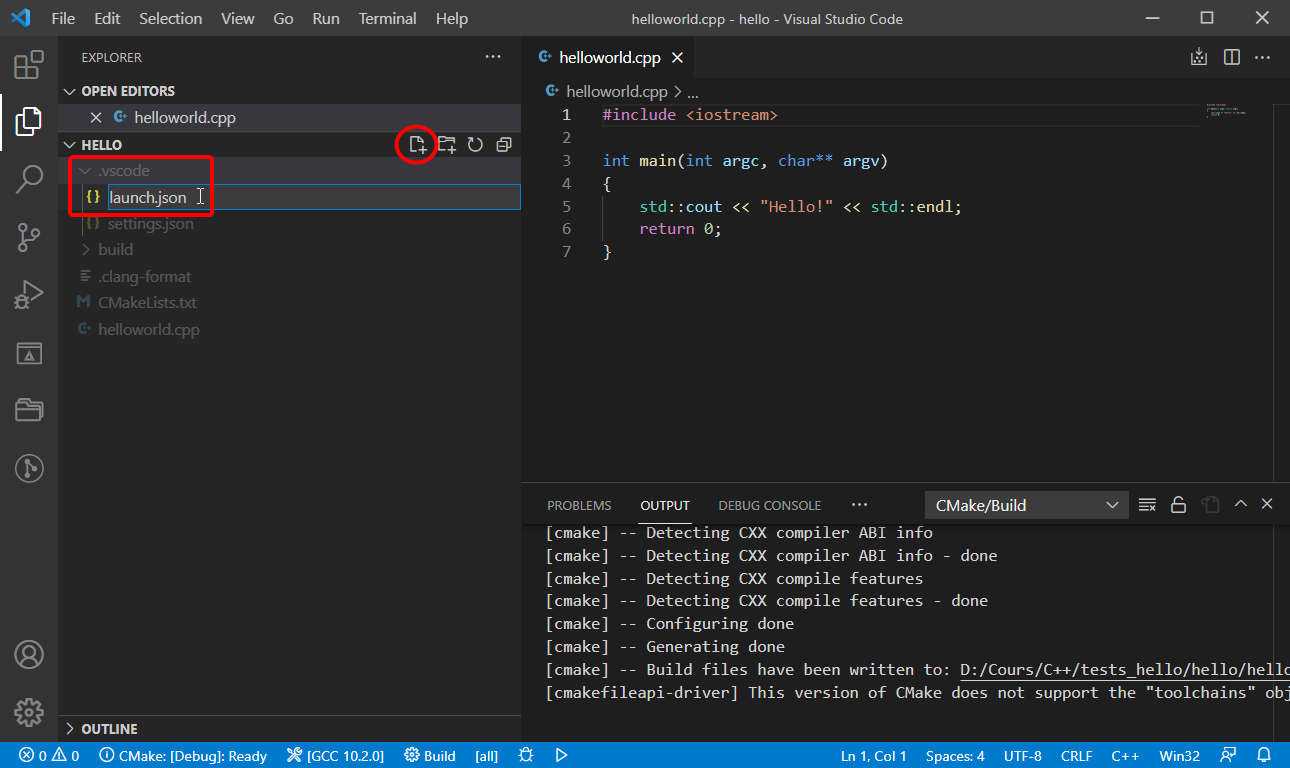
Task: Clear the output panel
Action: pos(1147,504)
